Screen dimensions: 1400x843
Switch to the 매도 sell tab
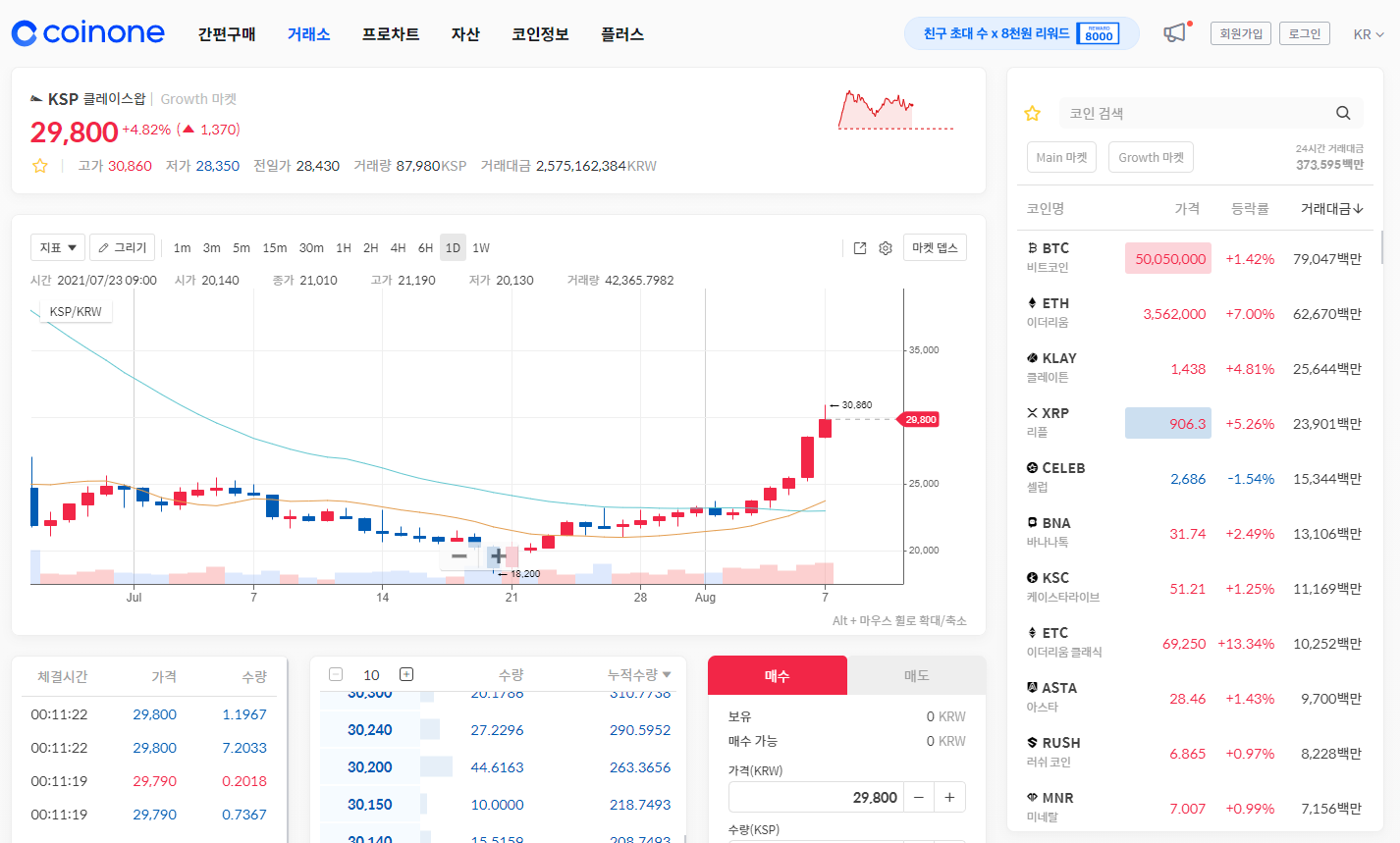pyautogui.click(x=916, y=676)
